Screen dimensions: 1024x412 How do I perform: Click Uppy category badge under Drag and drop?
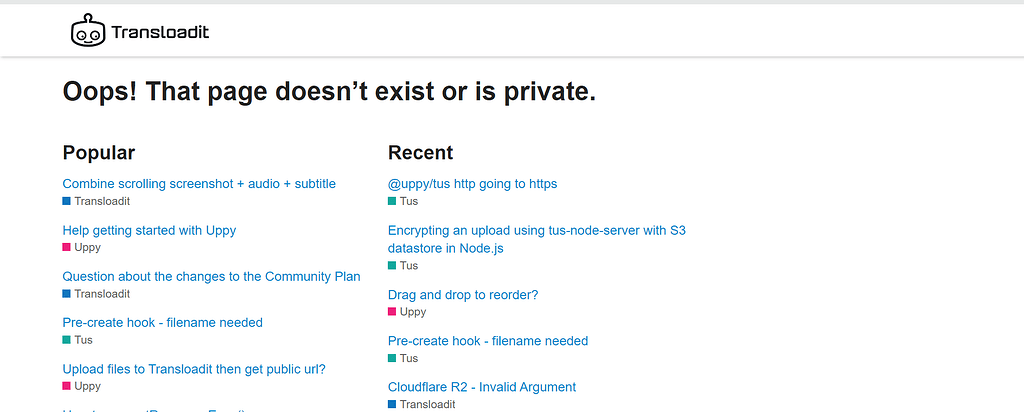407,312
